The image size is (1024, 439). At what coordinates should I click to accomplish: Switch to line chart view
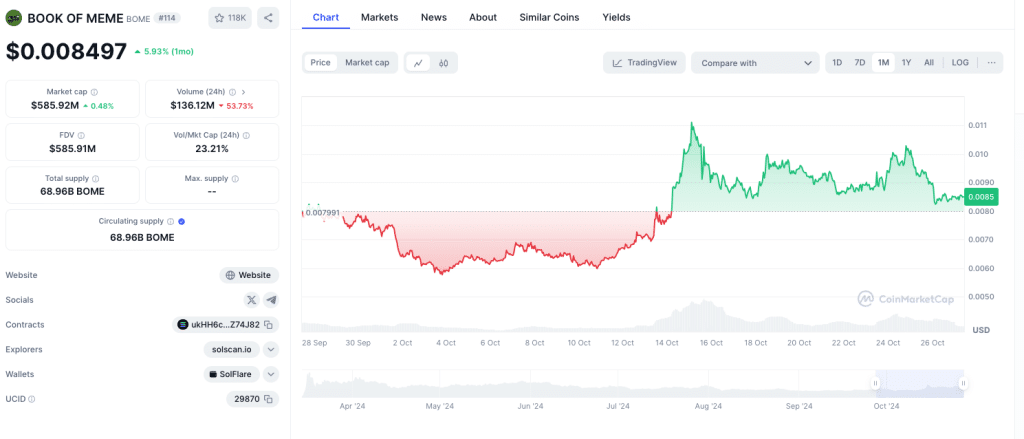click(x=419, y=63)
